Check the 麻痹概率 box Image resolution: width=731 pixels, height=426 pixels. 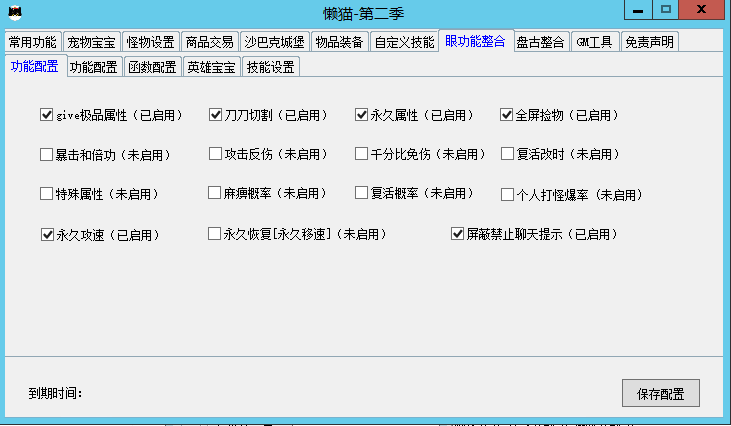(x=215, y=192)
